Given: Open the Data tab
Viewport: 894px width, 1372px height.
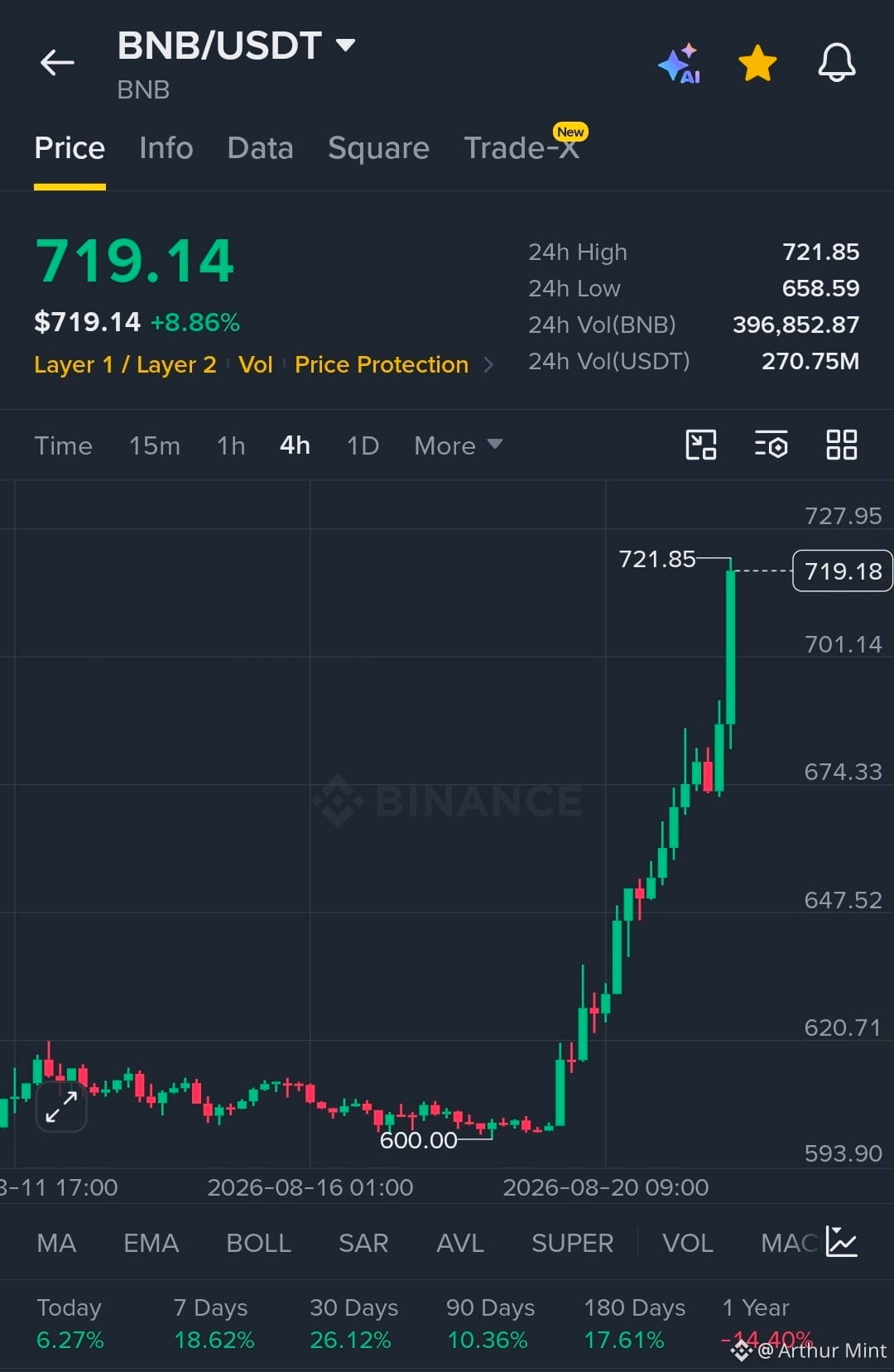Looking at the screenshot, I should [x=260, y=148].
